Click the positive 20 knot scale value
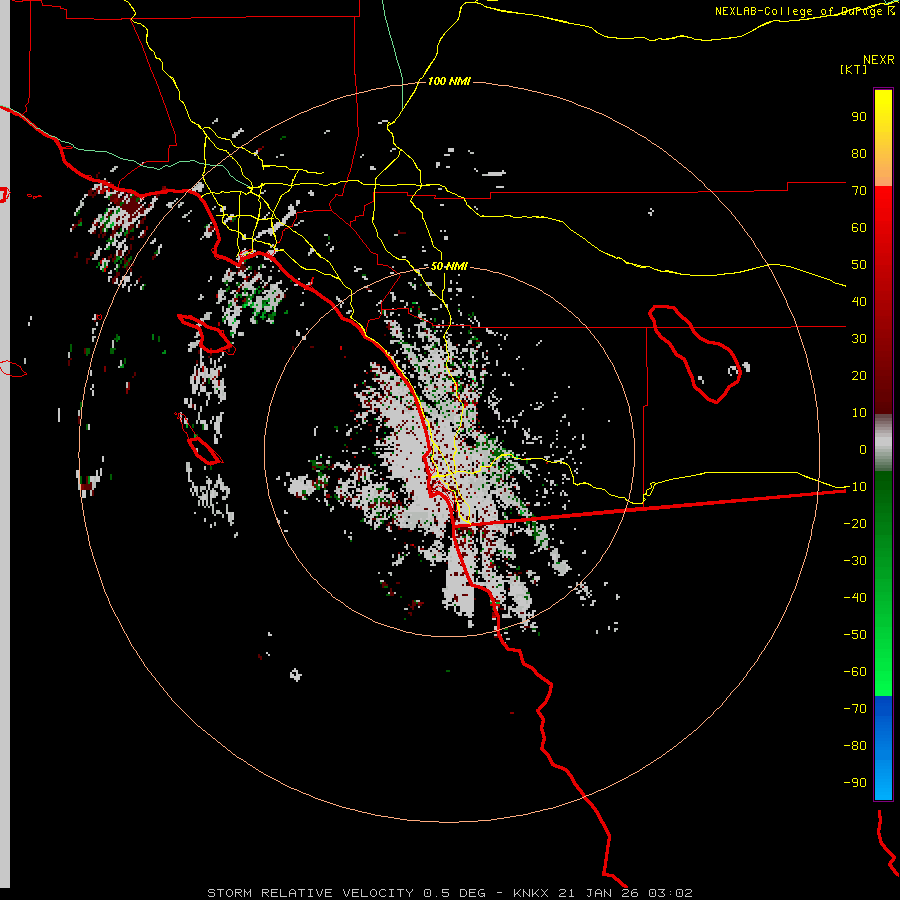This screenshot has width=900, height=900. click(859, 376)
